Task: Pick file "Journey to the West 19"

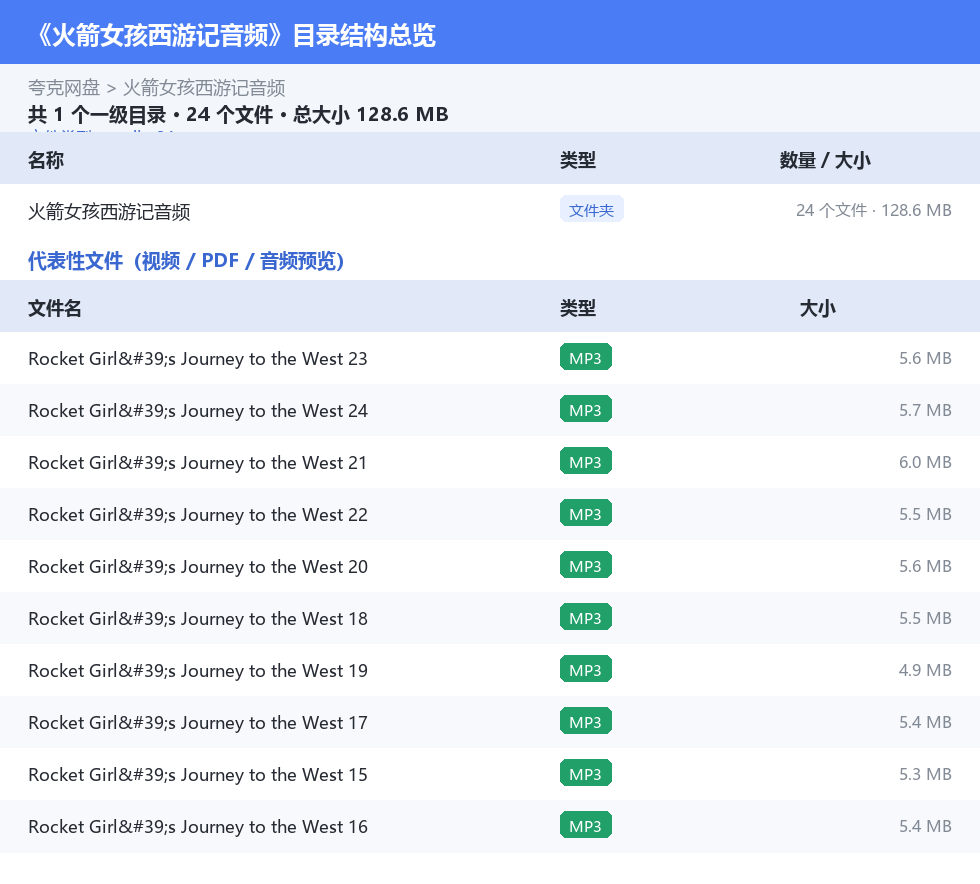Action: (198, 670)
